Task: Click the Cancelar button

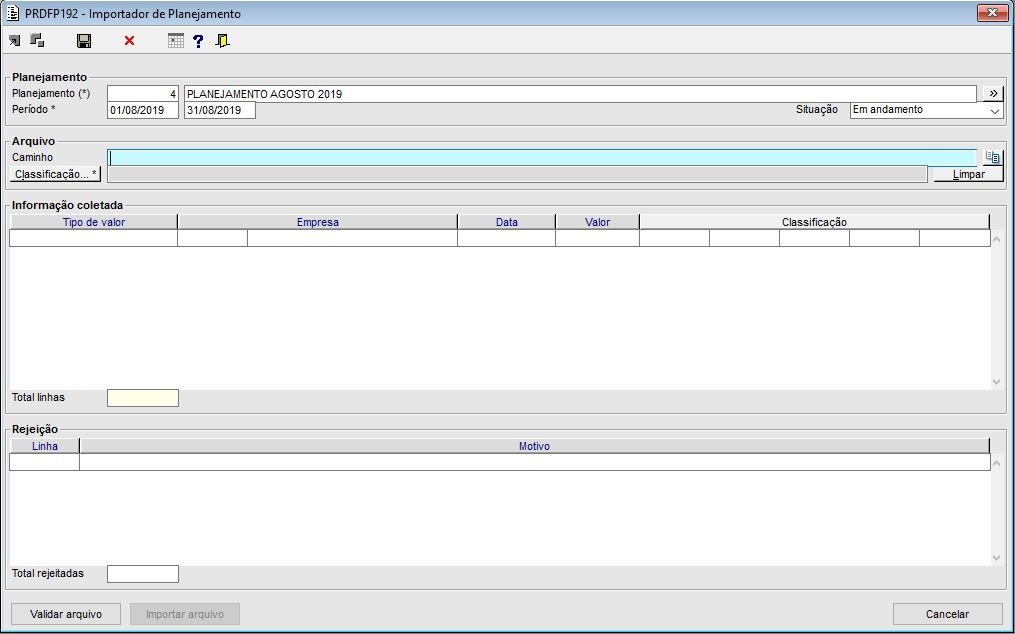Action: click(948, 614)
